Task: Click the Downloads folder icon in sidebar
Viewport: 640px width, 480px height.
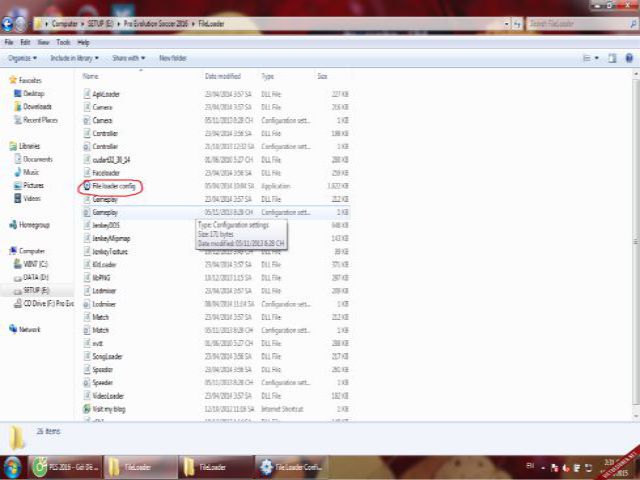Action: (x=18, y=107)
